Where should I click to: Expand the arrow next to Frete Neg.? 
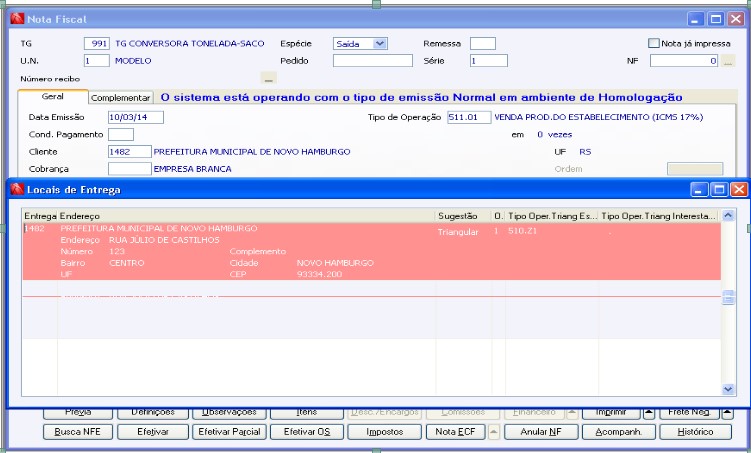[727, 413]
